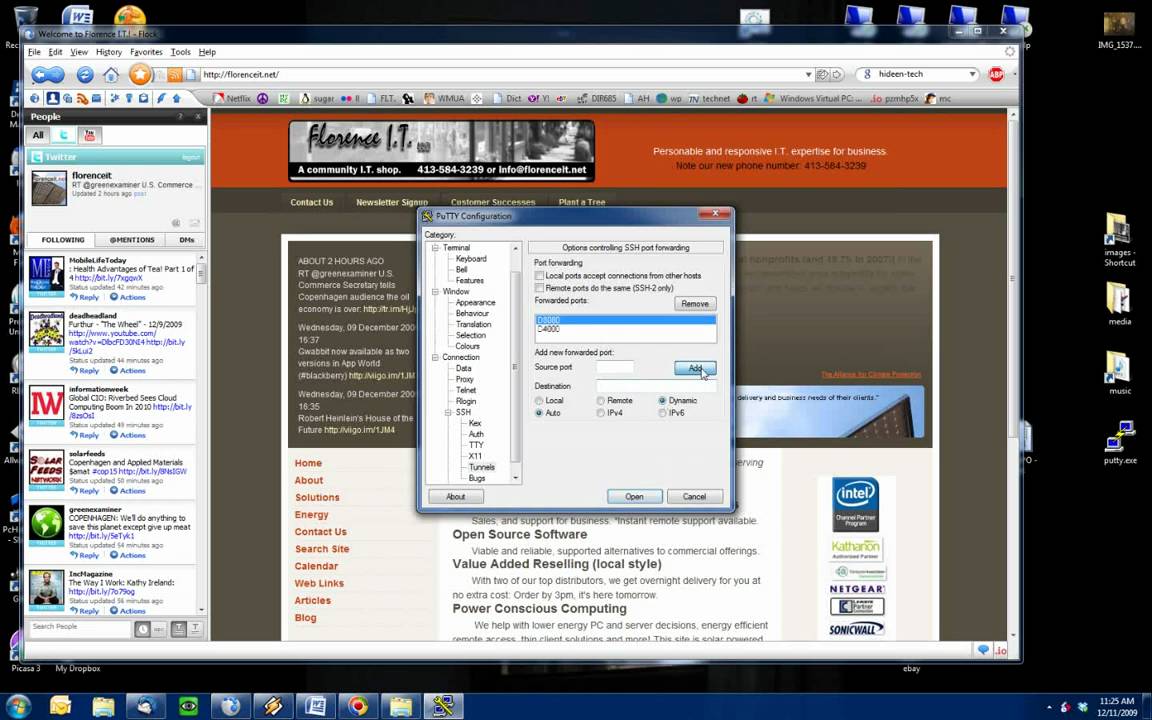Open the My World globe icon in Flock toolbar
The height and width of the screenshot is (720, 1152).
[x=35, y=98]
